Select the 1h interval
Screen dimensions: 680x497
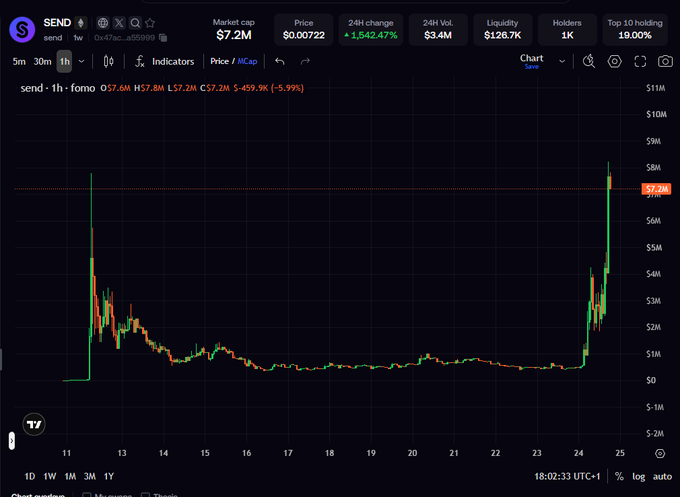[65, 61]
